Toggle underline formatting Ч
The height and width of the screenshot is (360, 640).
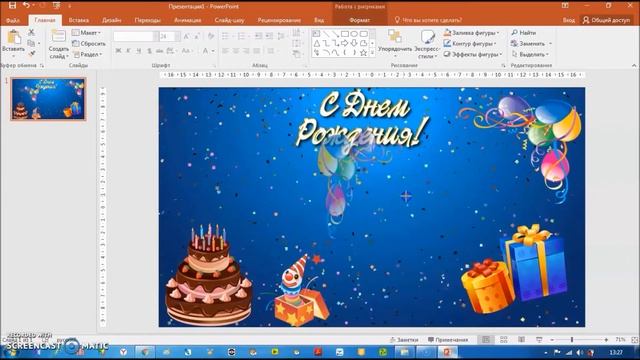(x=139, y=51)
